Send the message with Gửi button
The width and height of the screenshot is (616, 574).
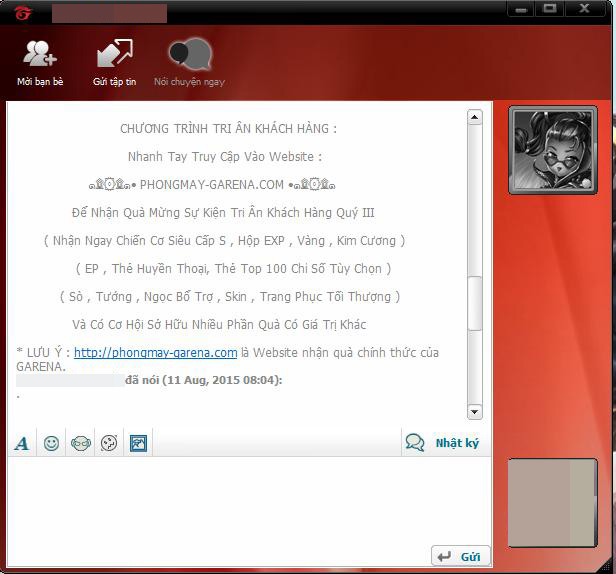click(461, 556)
